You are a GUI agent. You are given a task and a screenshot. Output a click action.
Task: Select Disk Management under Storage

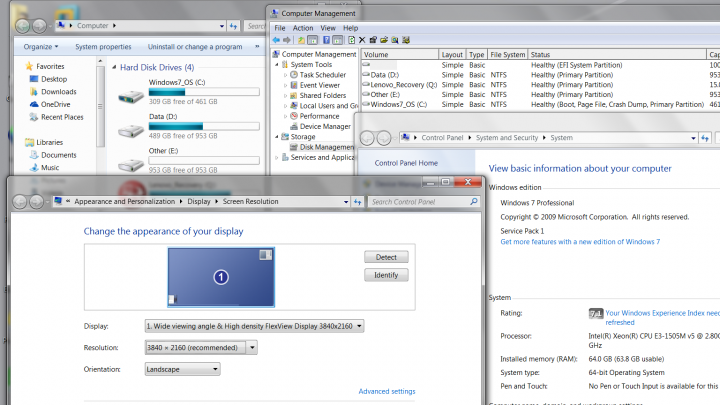pyautogui.click(x=327, y=147)
